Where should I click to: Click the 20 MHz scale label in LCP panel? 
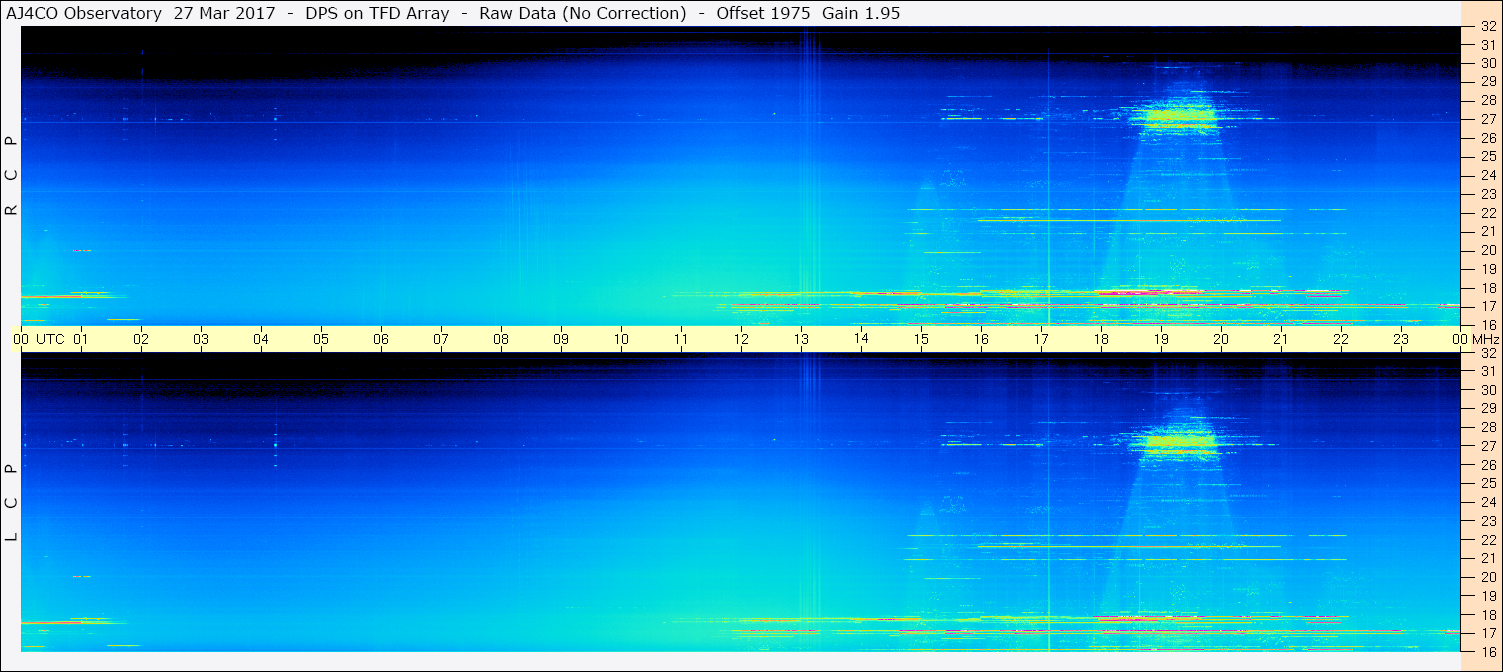click(x=1487, y=577)
